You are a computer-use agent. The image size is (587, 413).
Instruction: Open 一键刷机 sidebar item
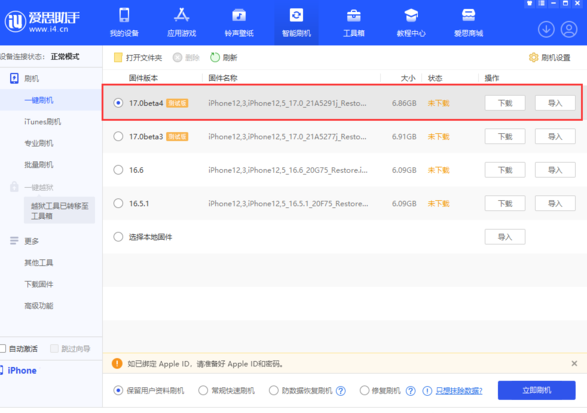[51, 100]
